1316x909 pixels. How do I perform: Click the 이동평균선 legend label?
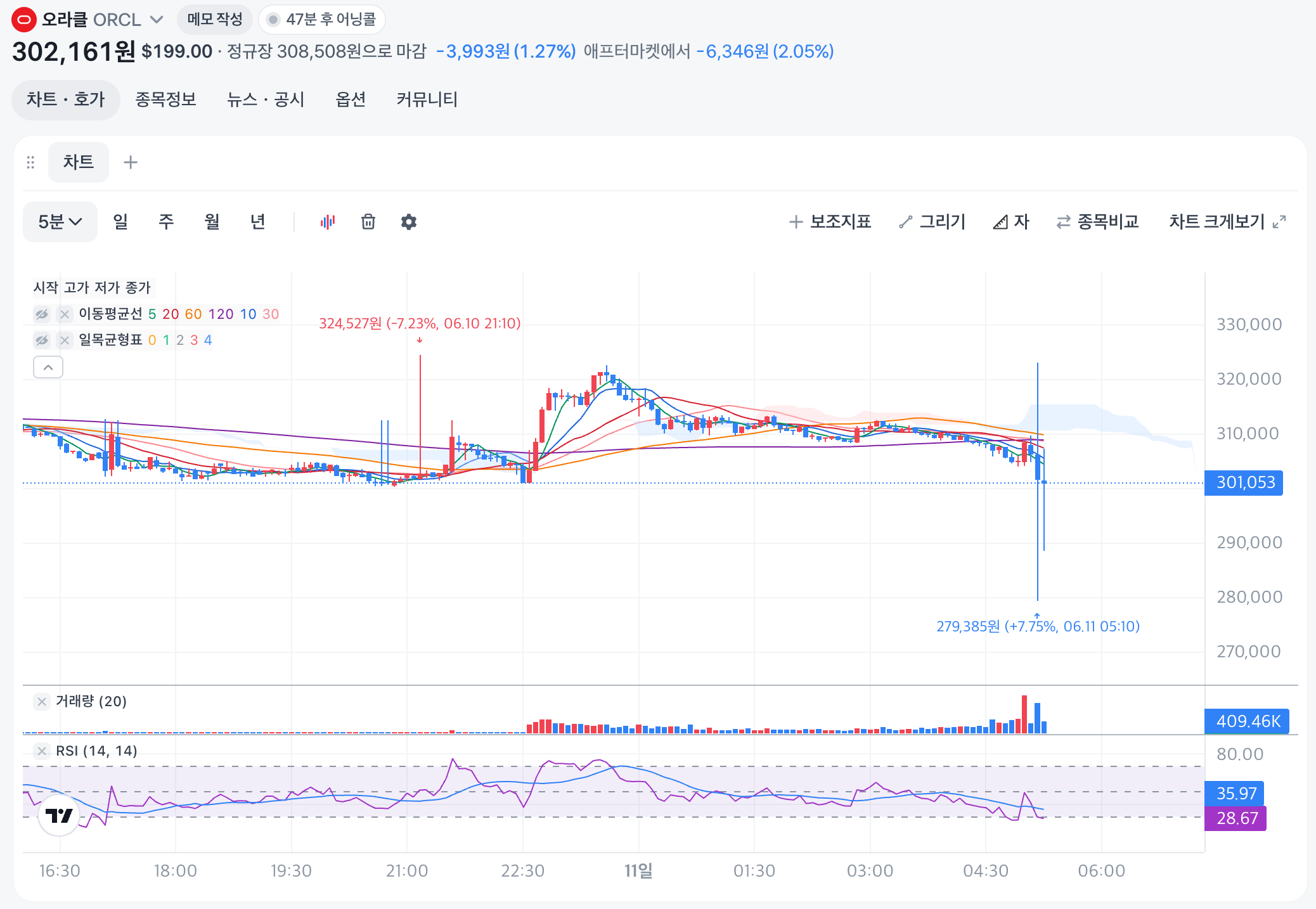click(110, 314)
